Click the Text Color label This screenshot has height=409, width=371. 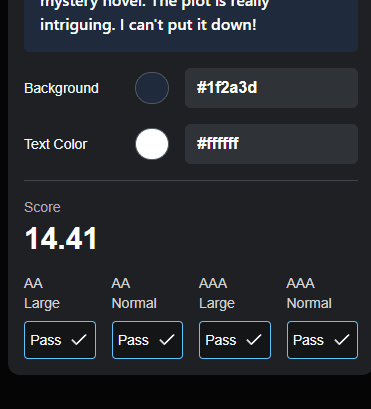coord(56,144)
